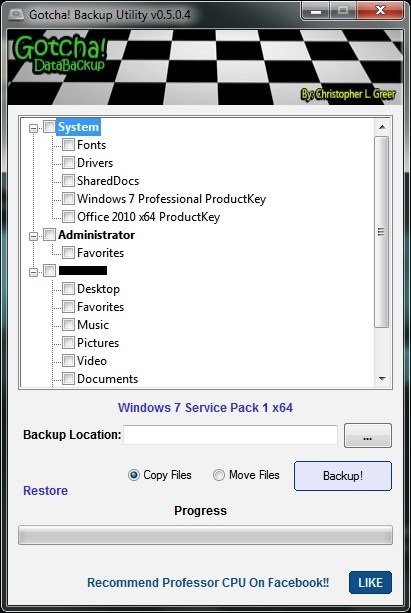Tick Favorites checkbox below Desktop
The width and height of the screenshot is (411, 613).
tap(68, 306)
